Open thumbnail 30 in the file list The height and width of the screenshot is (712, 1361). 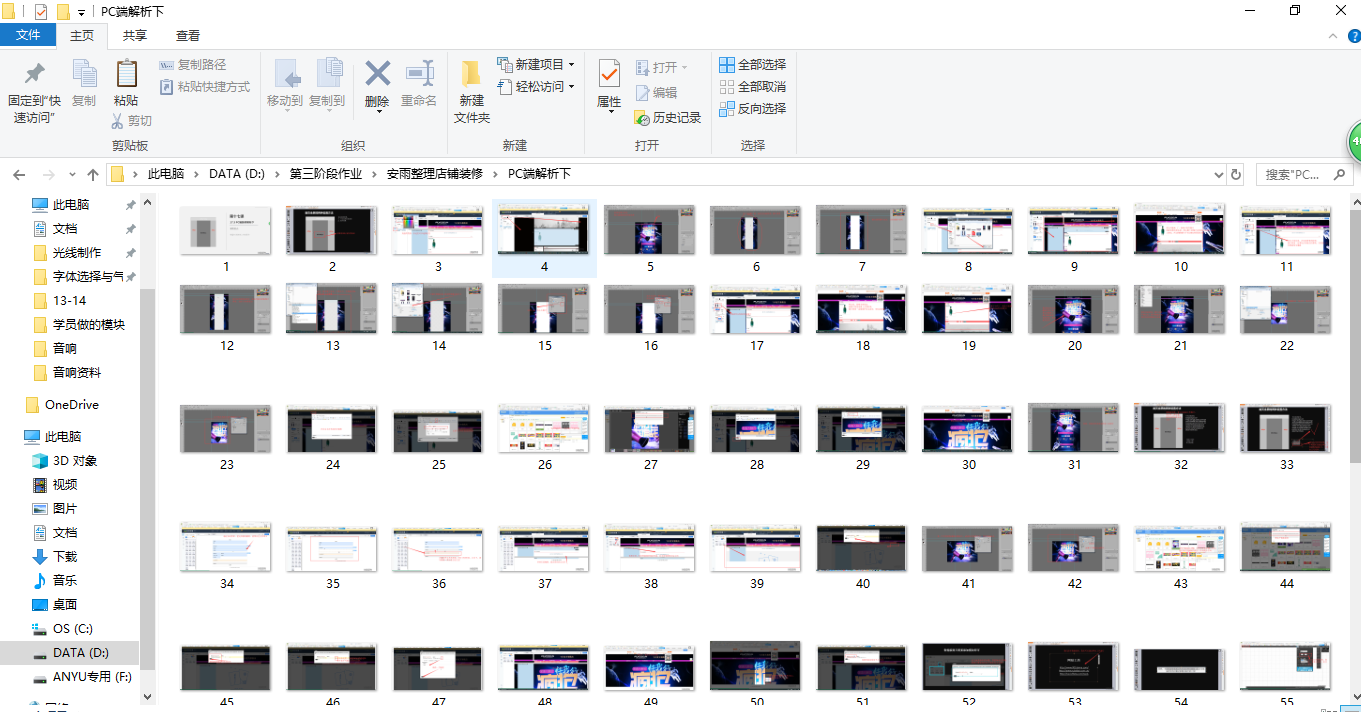pos(967,428)
